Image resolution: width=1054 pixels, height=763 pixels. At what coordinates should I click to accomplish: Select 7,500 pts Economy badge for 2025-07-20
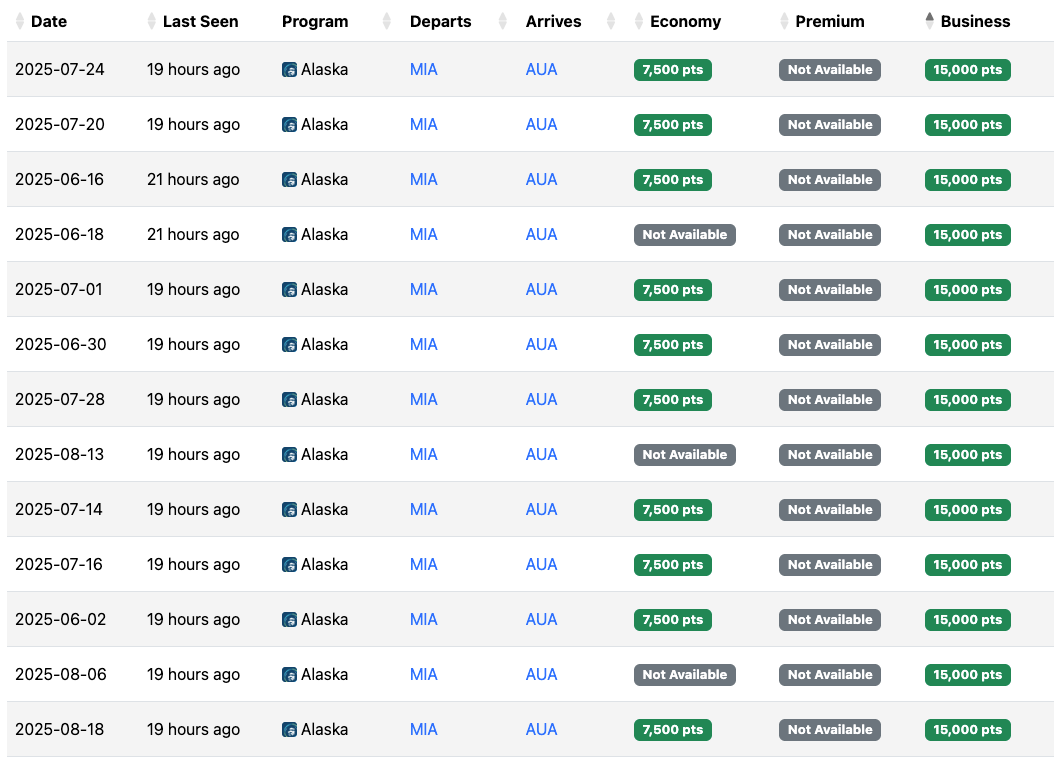672,125
